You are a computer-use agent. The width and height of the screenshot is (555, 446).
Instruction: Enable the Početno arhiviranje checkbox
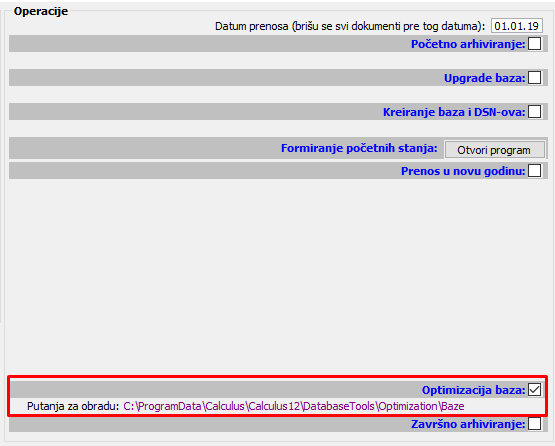tap(534, 44)
